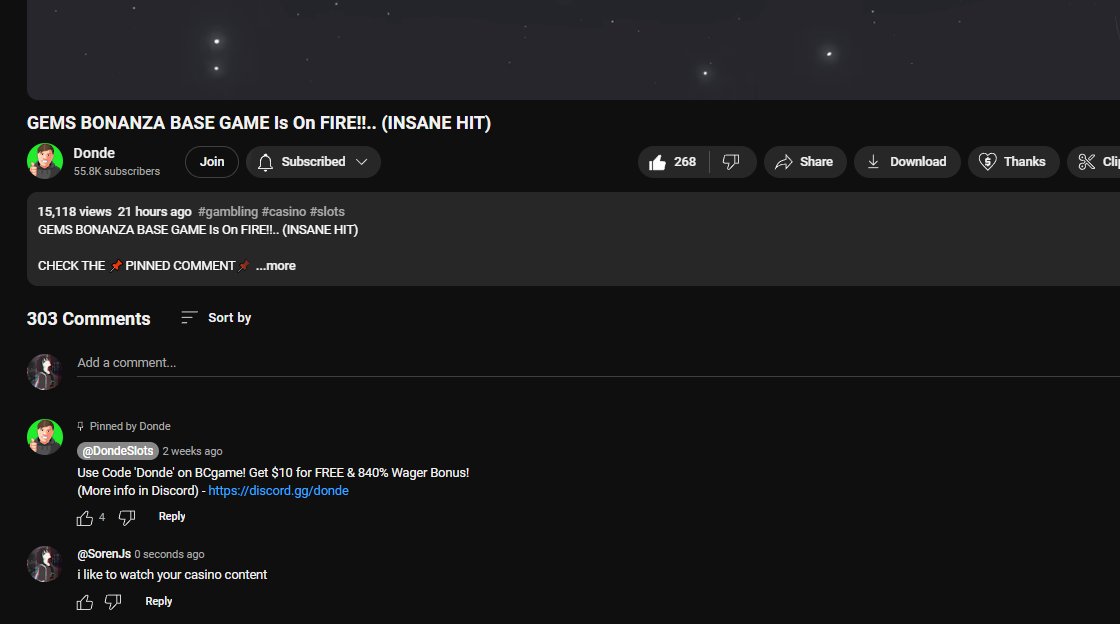Click the 303 Comments heading
Viewport: 1120px width, 624px height.
(89, 318)
